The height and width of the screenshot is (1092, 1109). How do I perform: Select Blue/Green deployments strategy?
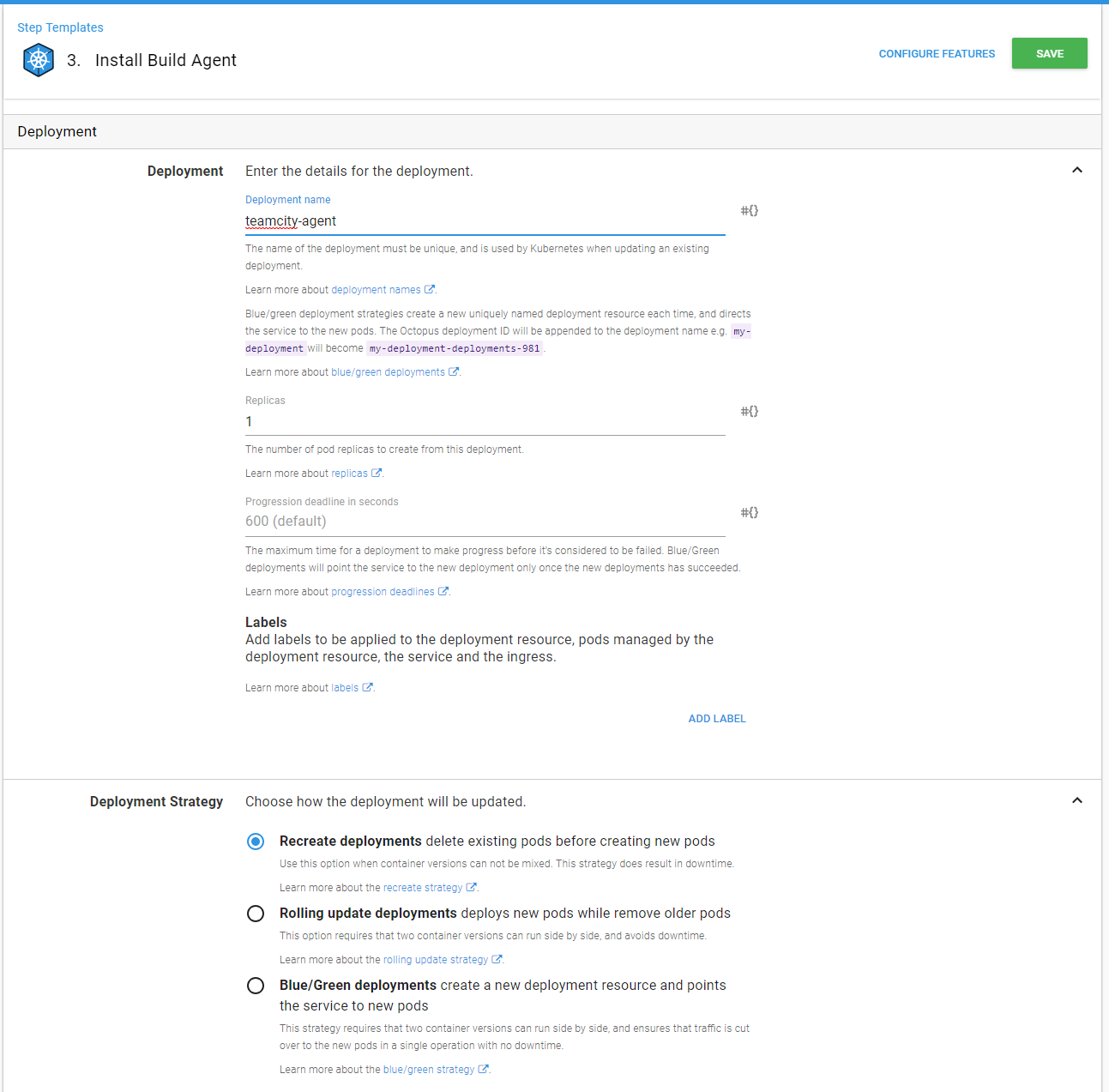coord(256,986)
